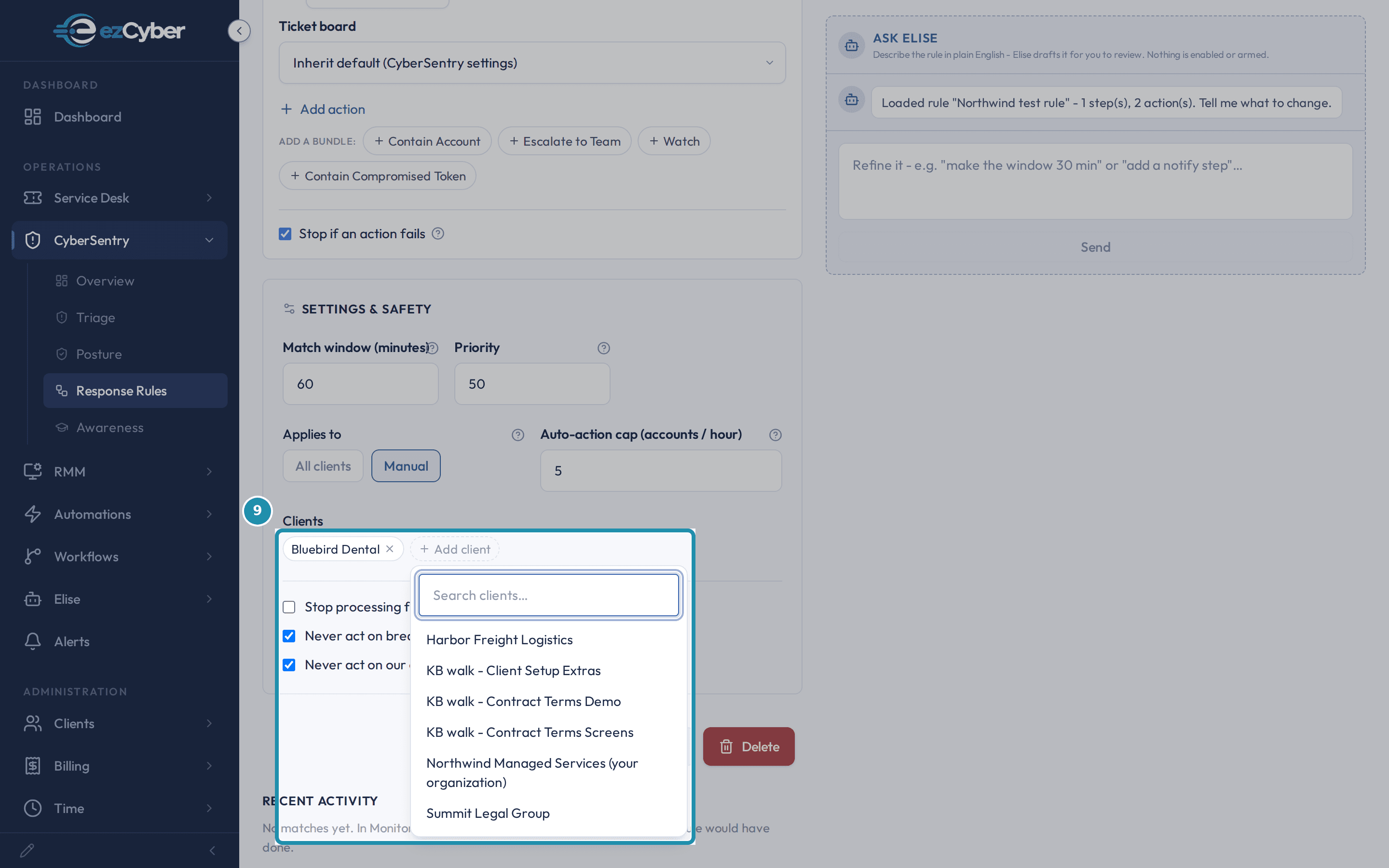
Task: Remove the Bluebird Dental client chip
Action: click(390, 549)
